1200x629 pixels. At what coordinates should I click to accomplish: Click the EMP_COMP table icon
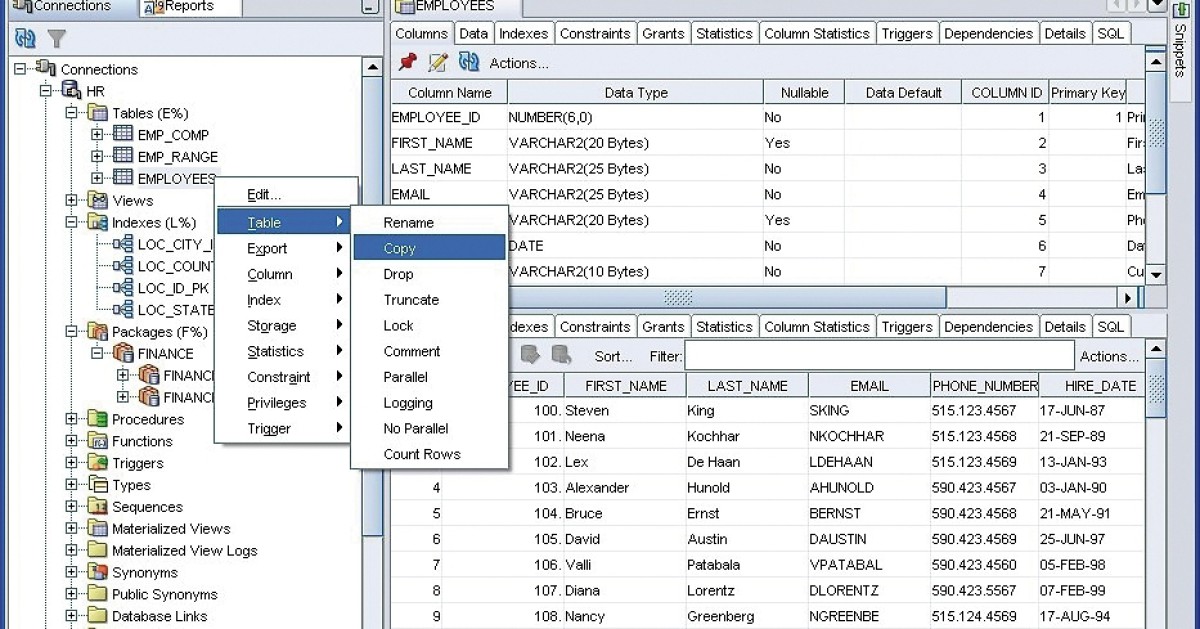[123, 134]
